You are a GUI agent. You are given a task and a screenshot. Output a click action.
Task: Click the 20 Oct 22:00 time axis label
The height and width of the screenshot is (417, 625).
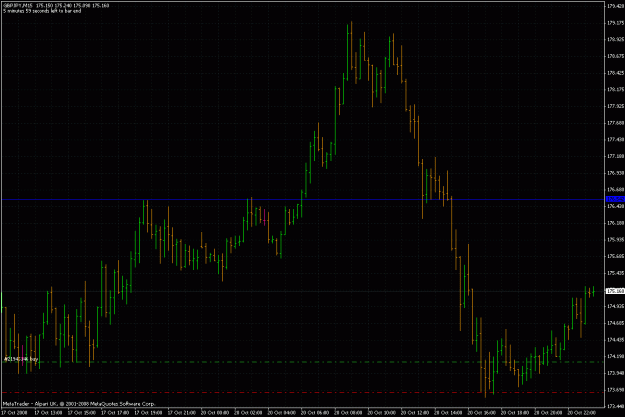pos(581,413)
